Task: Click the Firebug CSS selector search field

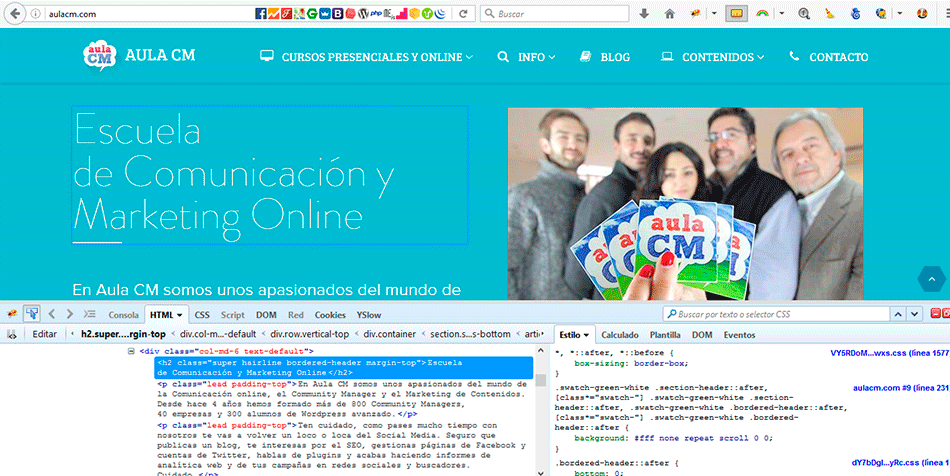Action: point(777,314)
